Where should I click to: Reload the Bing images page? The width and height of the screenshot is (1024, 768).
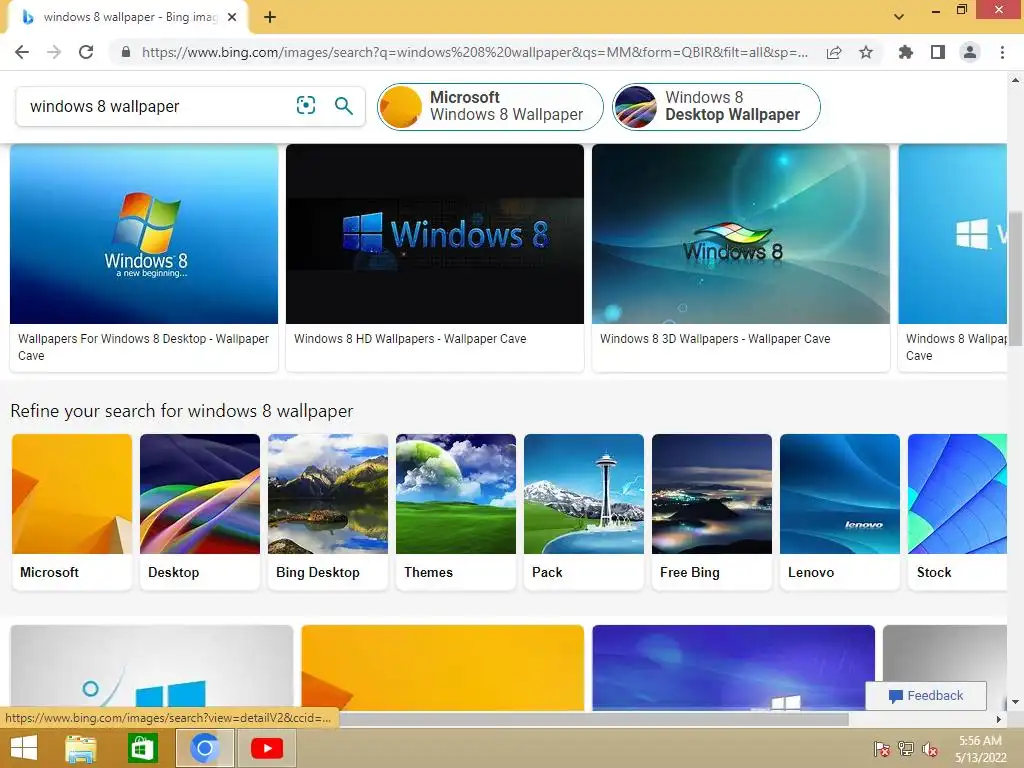86,52
